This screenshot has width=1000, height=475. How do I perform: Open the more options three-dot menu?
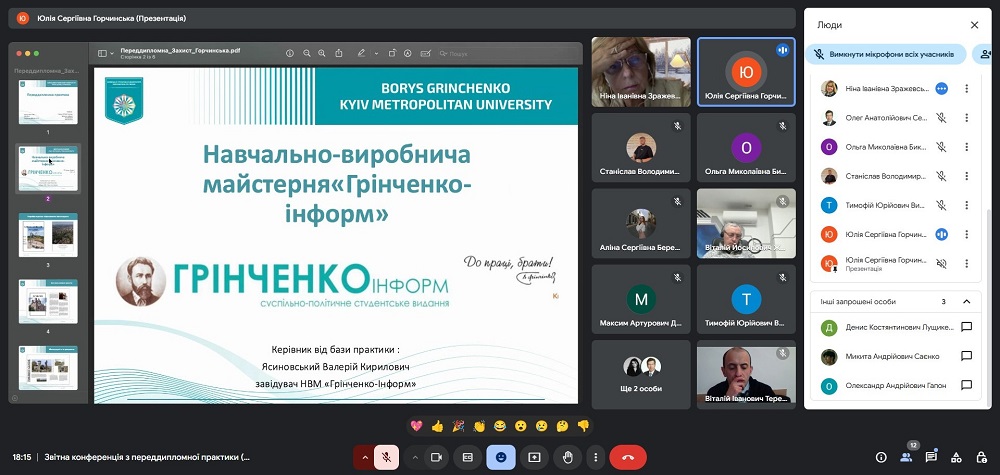point(597,457)
